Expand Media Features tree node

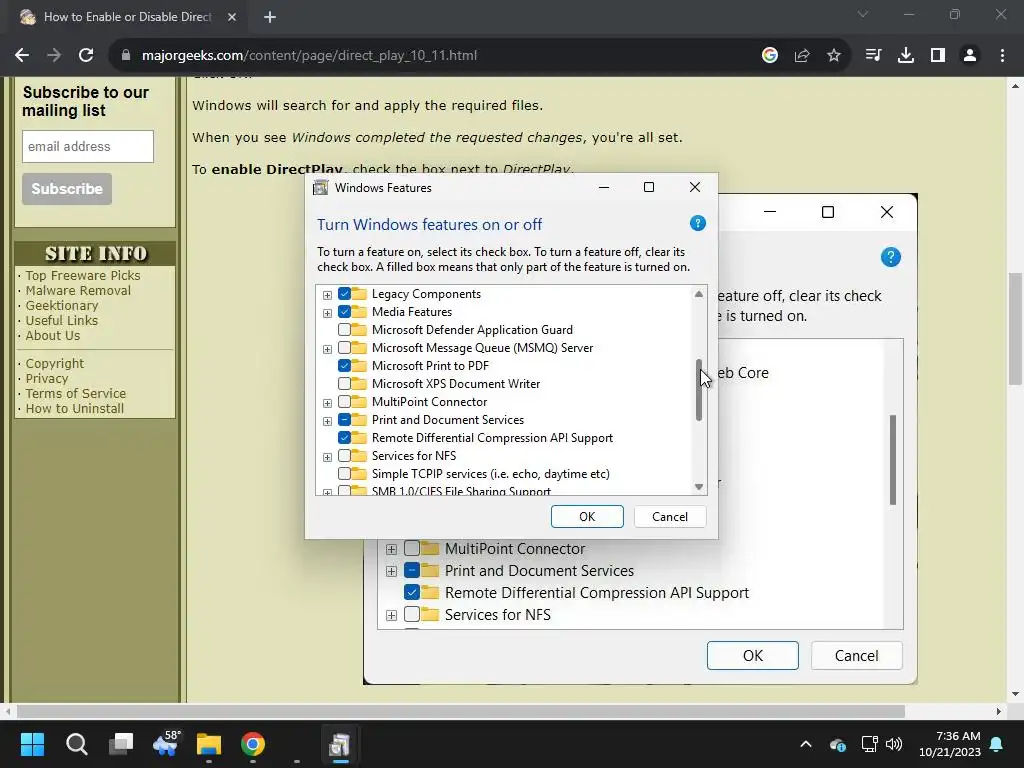coord(327,313)
